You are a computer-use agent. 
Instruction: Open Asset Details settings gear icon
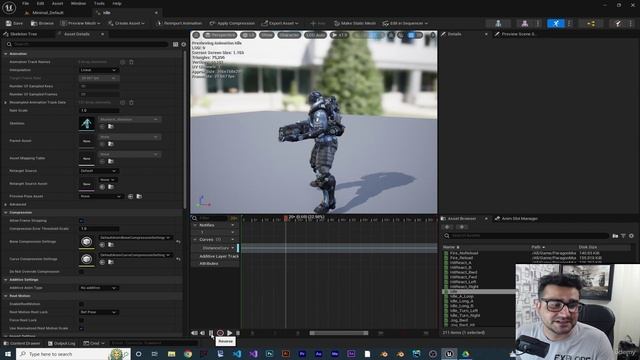(183, 44)
